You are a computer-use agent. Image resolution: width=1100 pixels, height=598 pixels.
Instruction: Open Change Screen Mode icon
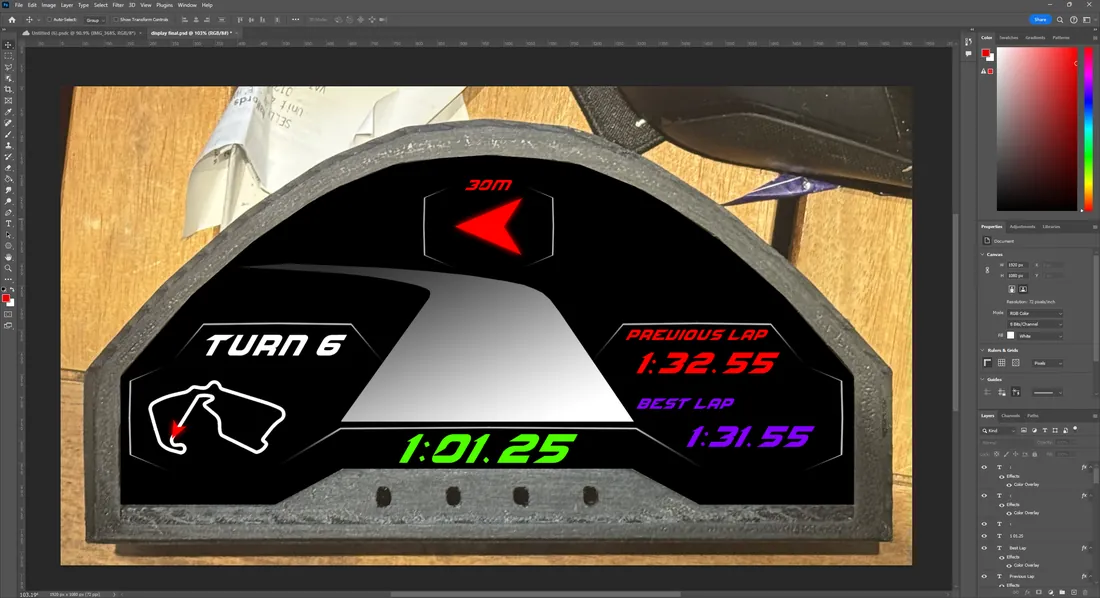coord(8,326)
